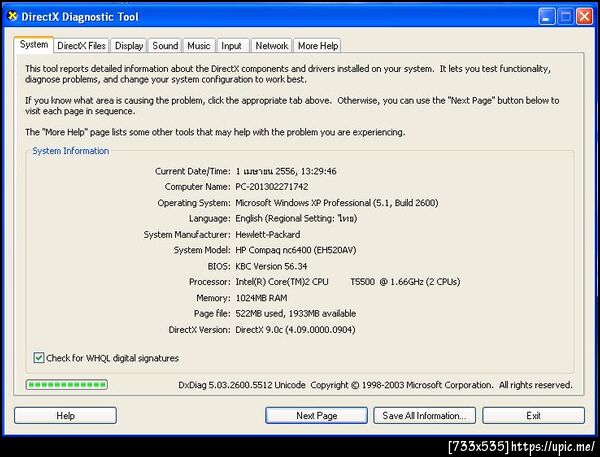Switch to the Sound tab
This screenshot has width=600, height=457.
click(165, 46)
